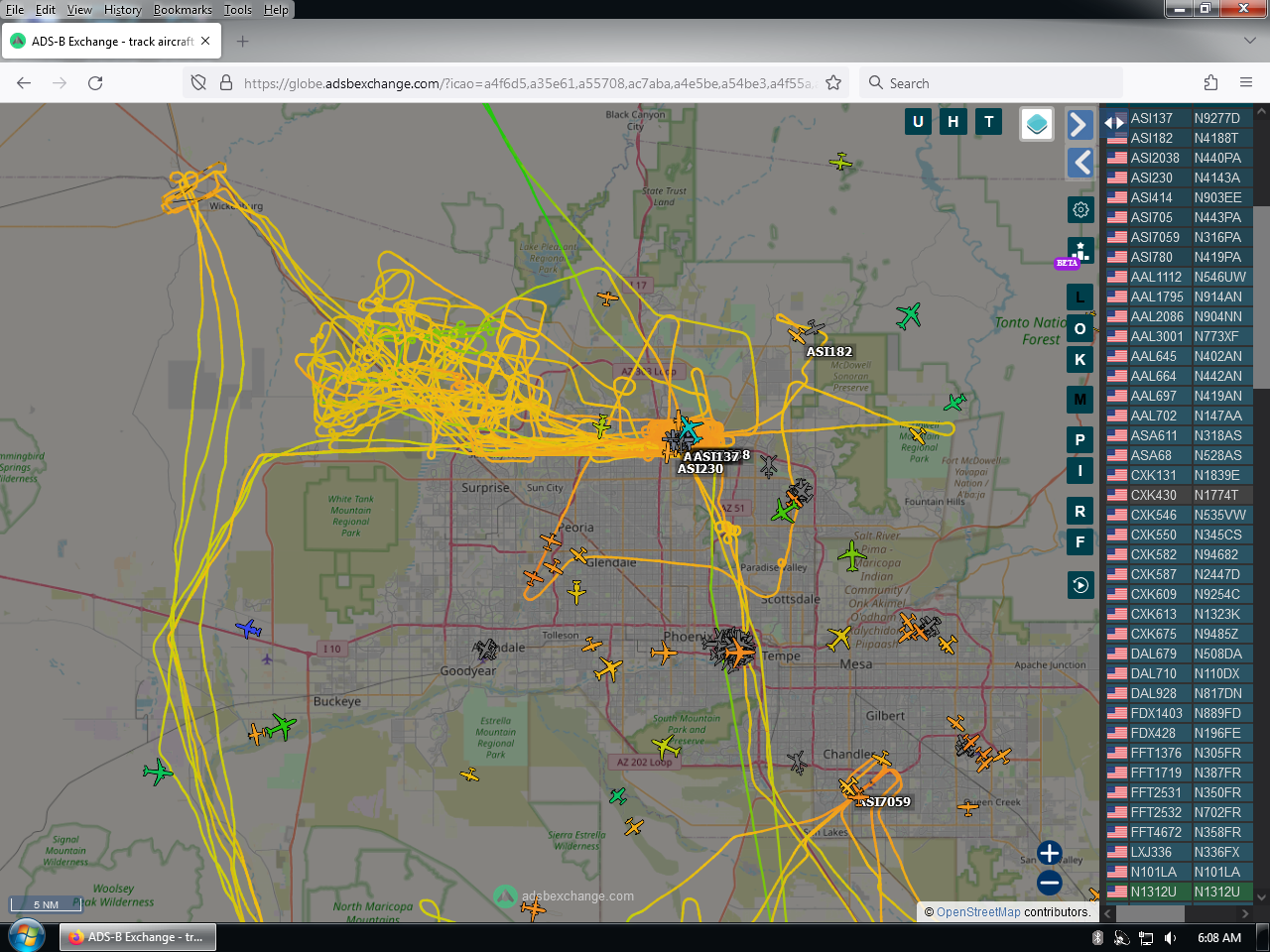Toggle the R map option
The image size is (1270, 952).
[1080, 511]
